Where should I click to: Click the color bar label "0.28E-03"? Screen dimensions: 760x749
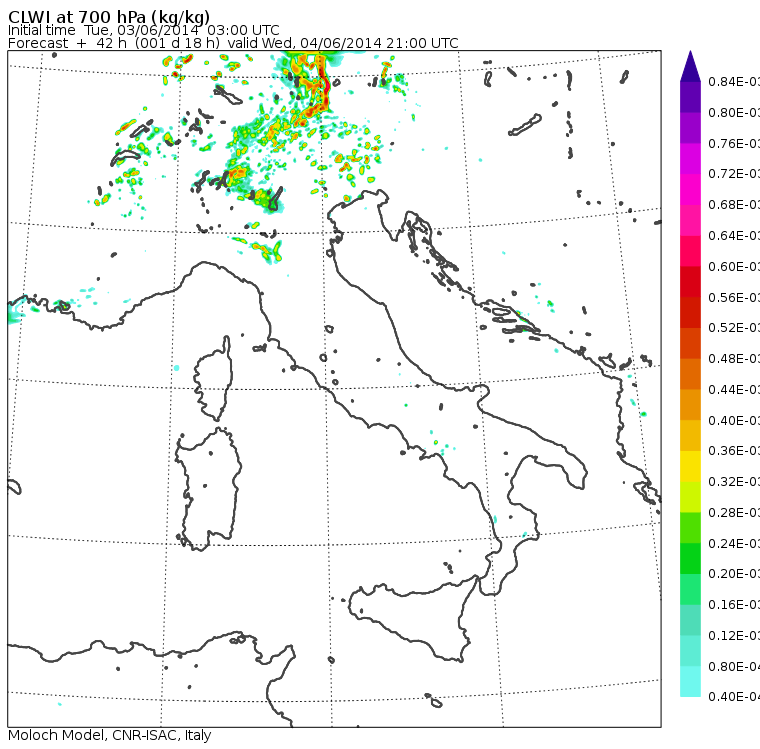tap(734, 512)
